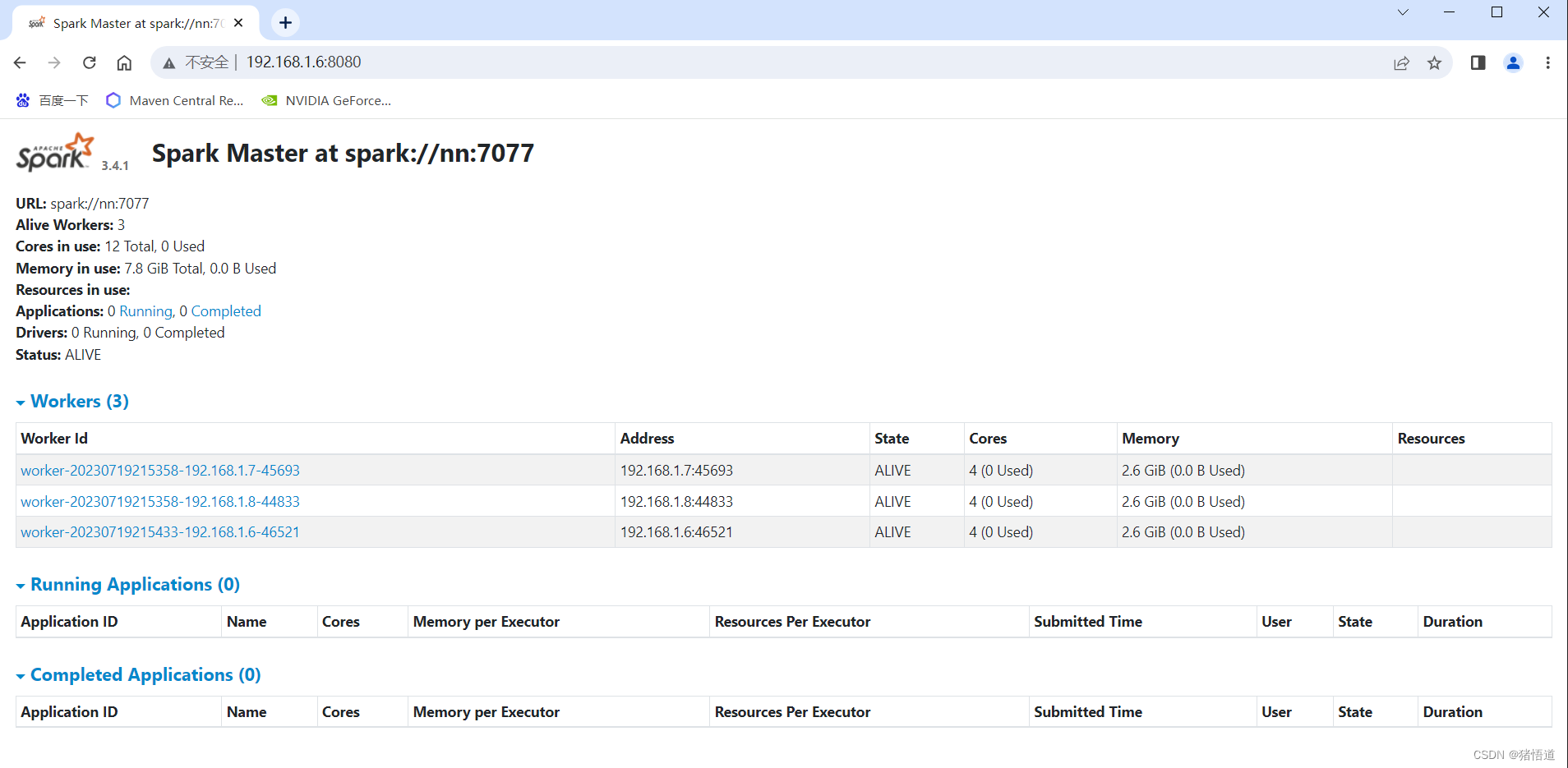This screenshot has height=768, width=1568.
Task: Open the tab search chevron in title bar
Action: 1403,12
